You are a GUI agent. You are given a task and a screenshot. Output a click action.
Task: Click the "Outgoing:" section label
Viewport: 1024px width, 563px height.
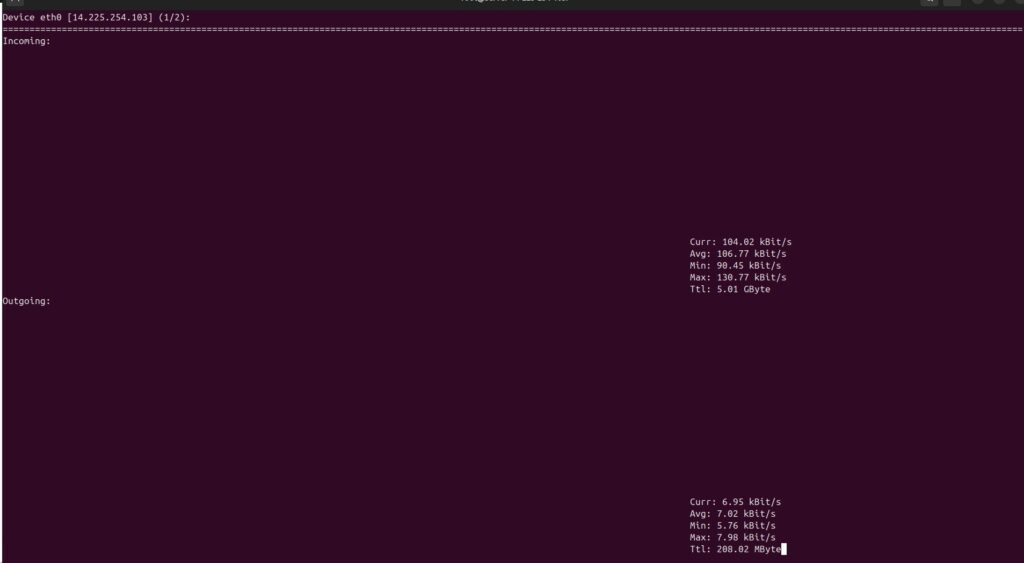27,301
